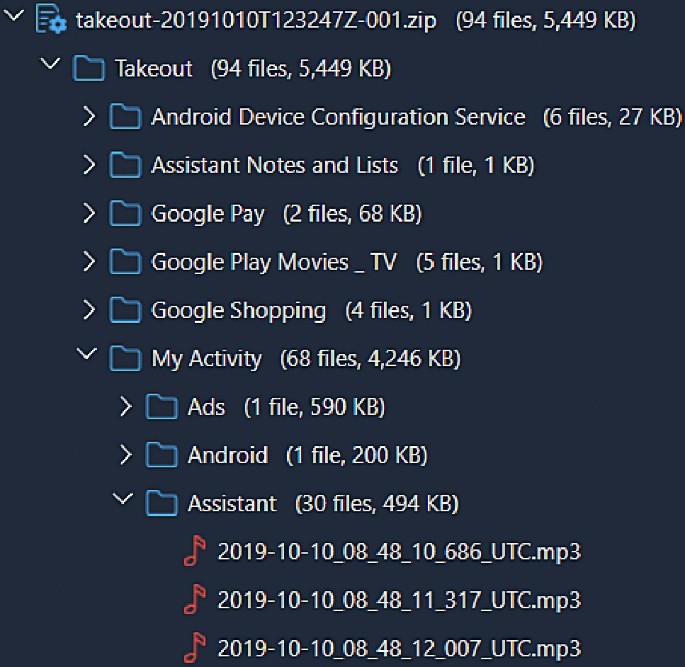Collapse the Assistant folder
Screen dimensions: 685x667
(x=125, y=503)
